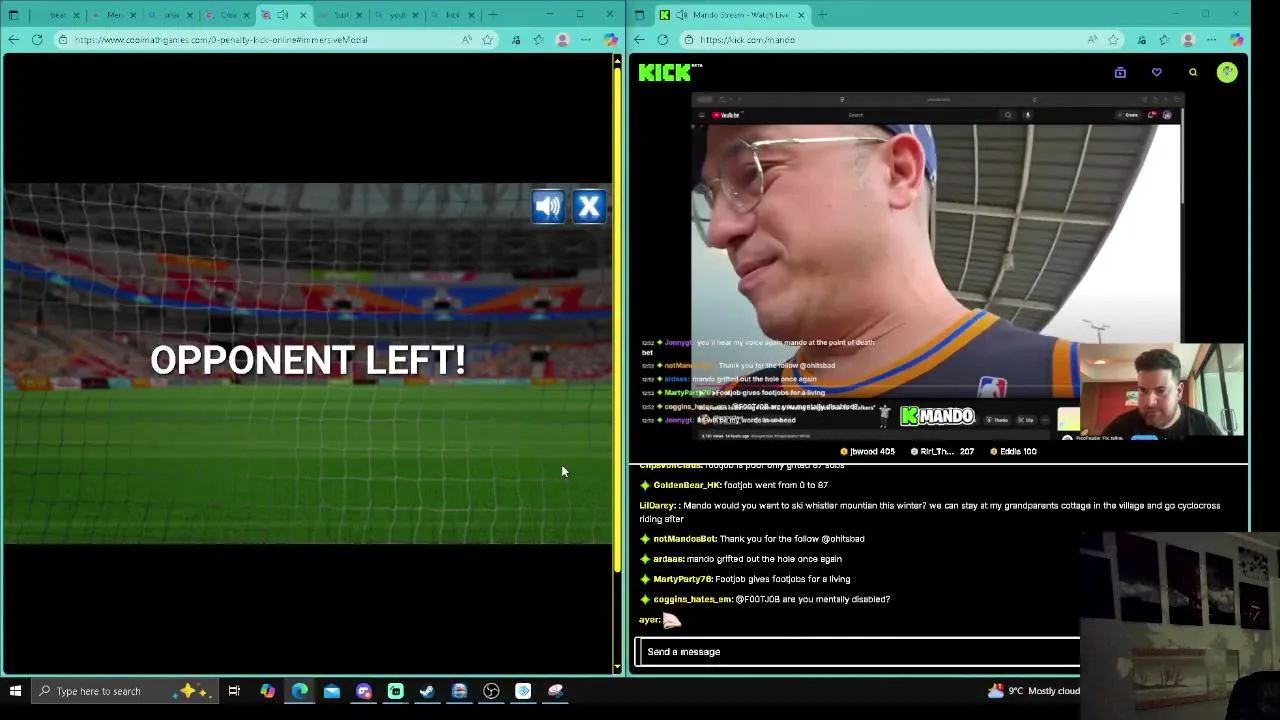Open extensions icon in Kick browser toolbar
Image resolution: width=1280 pixels, height=720 pixels.
(x=1141, y=40)
